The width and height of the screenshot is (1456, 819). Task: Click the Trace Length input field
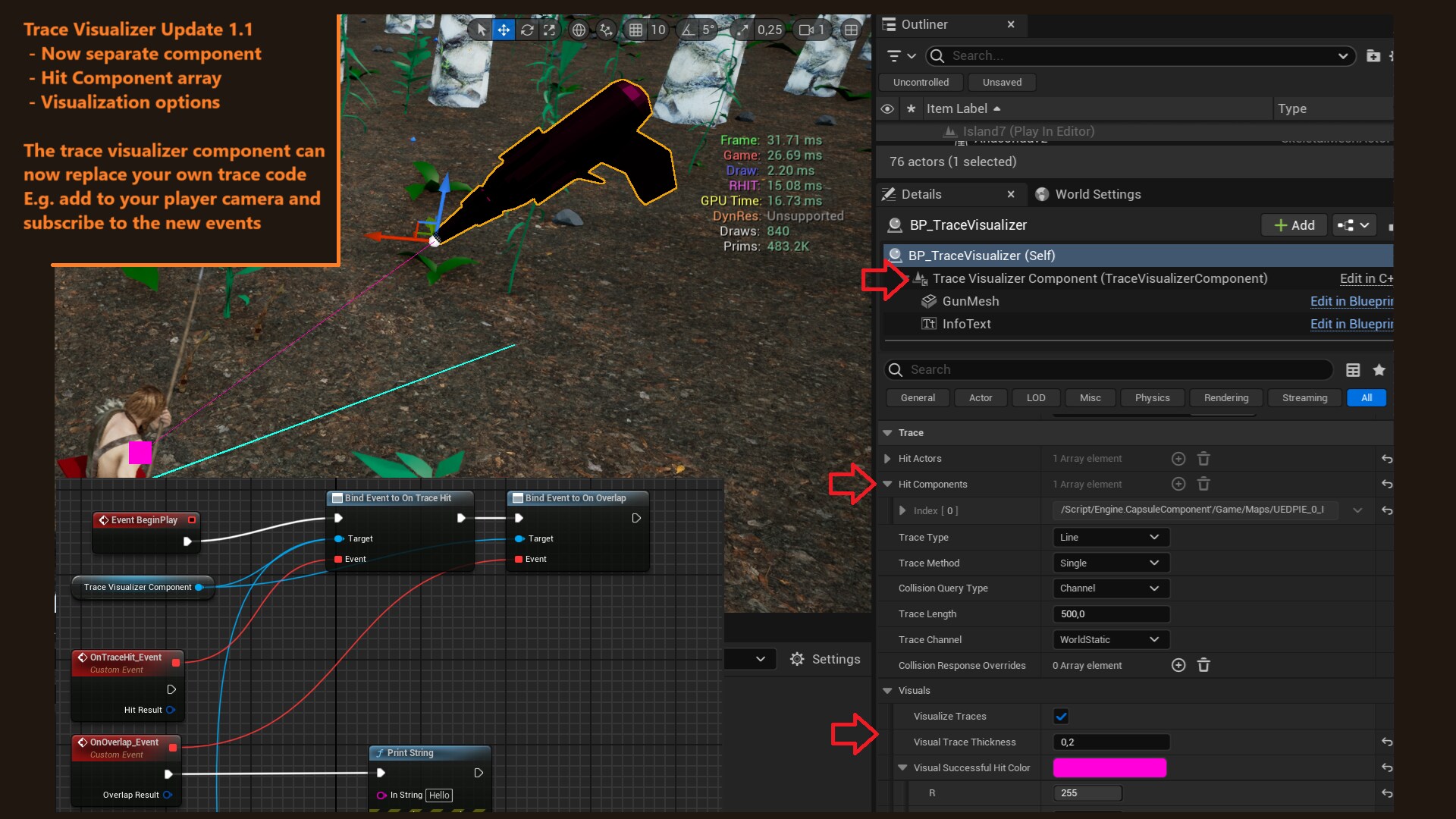click(x=1110, y=613)
